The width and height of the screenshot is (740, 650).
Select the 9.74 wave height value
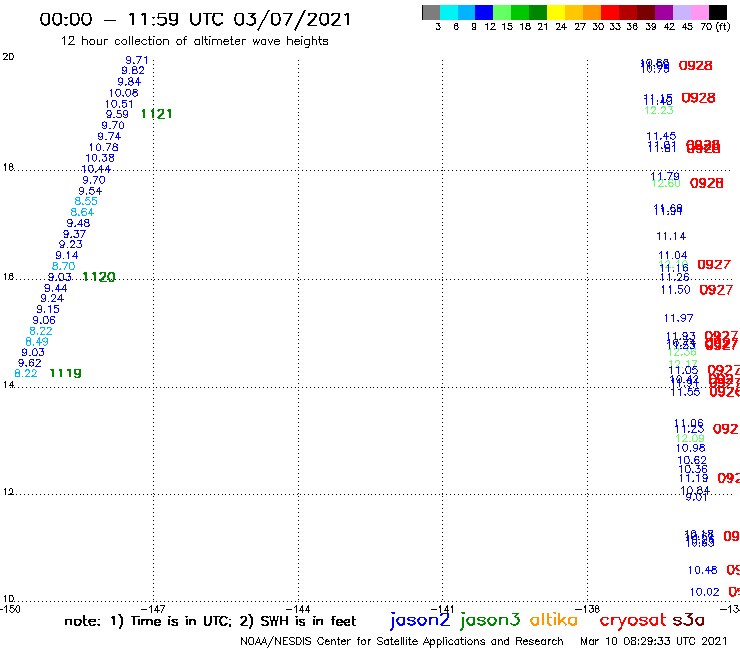pos(109,136)
